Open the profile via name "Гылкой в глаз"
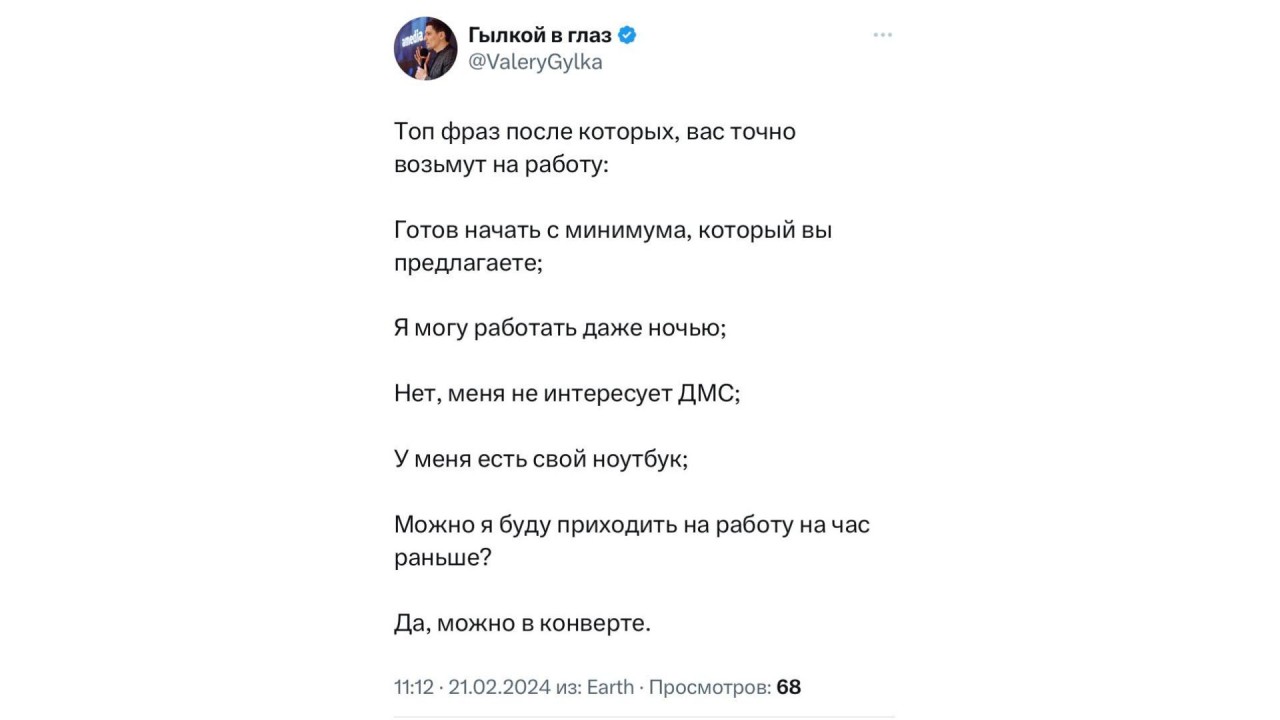This screenshot has width=1280, height=720. pyautogui.click(x=540, y=36)
